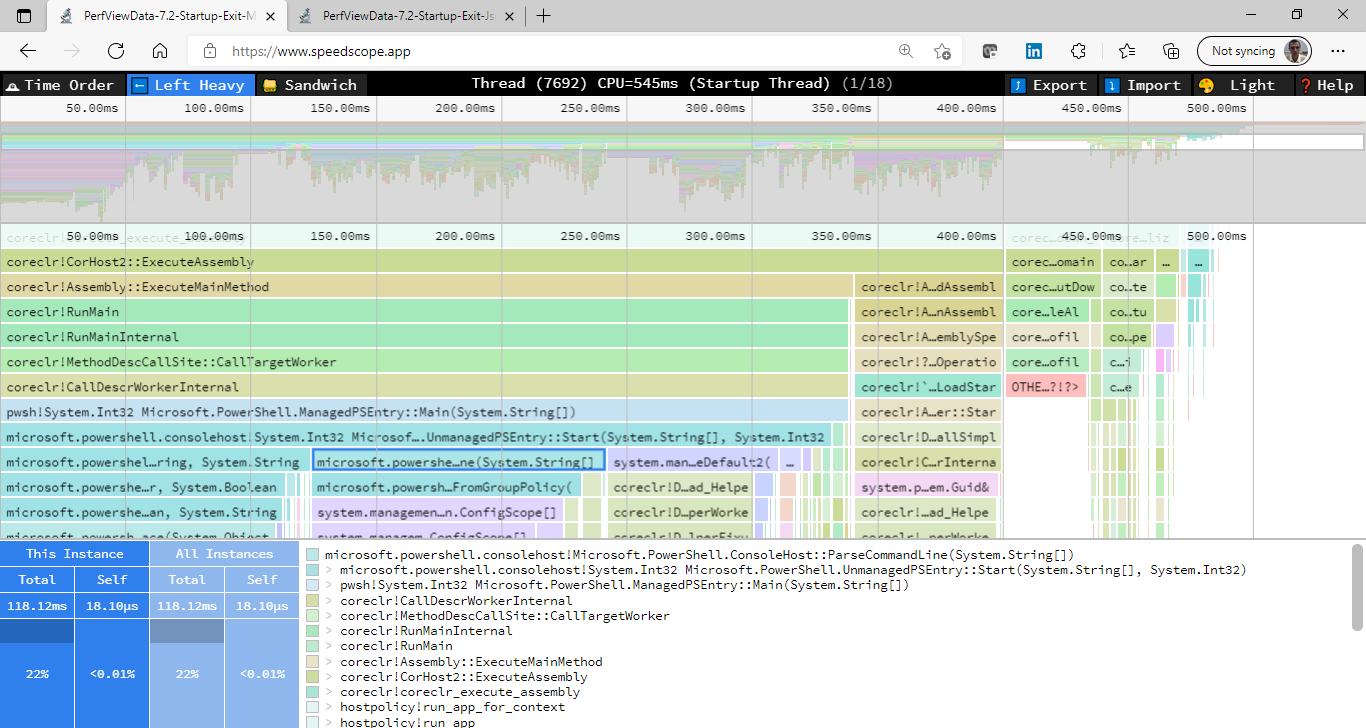This screenshot has width=1366, height=728.
Task: Click coreclr!CallDescrWorkerInternal in stack list
Action: [455, 601]
